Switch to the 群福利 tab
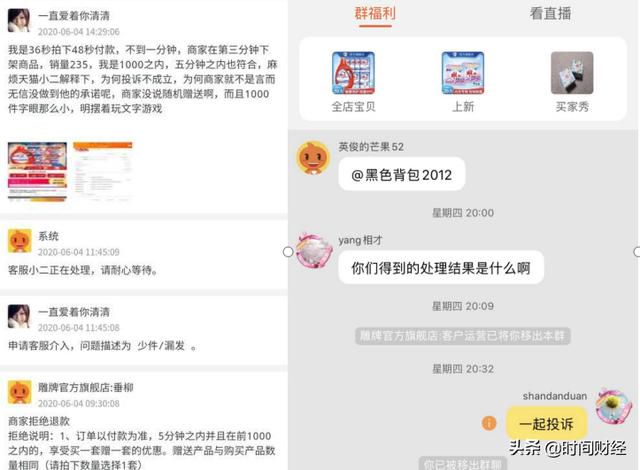The width and height of the screenshot is (640, 470). tap(375, 14)
